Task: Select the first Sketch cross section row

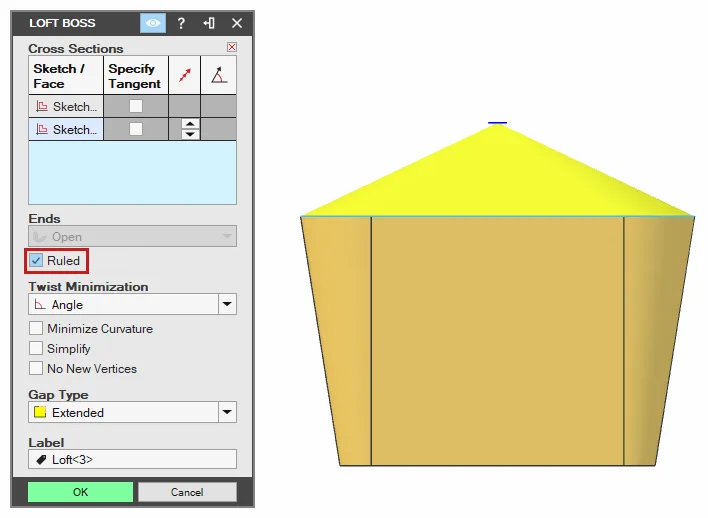Action: coord(66,107)
